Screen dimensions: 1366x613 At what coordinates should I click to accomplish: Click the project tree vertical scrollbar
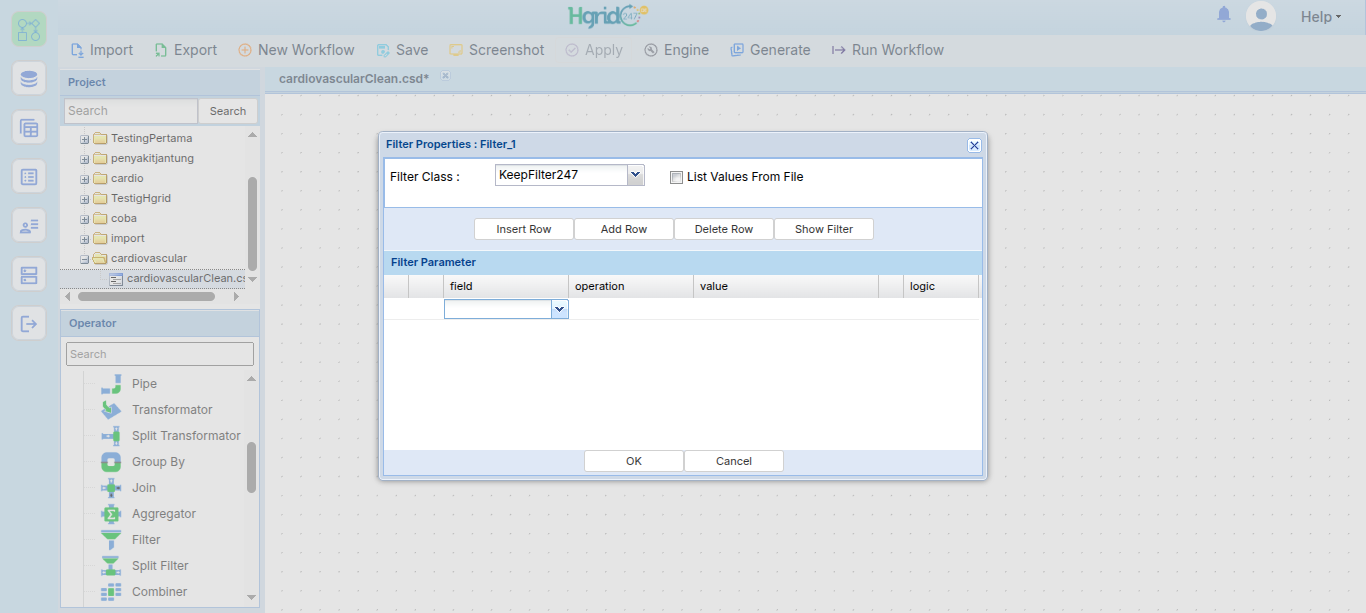click(x=252, y=224)
